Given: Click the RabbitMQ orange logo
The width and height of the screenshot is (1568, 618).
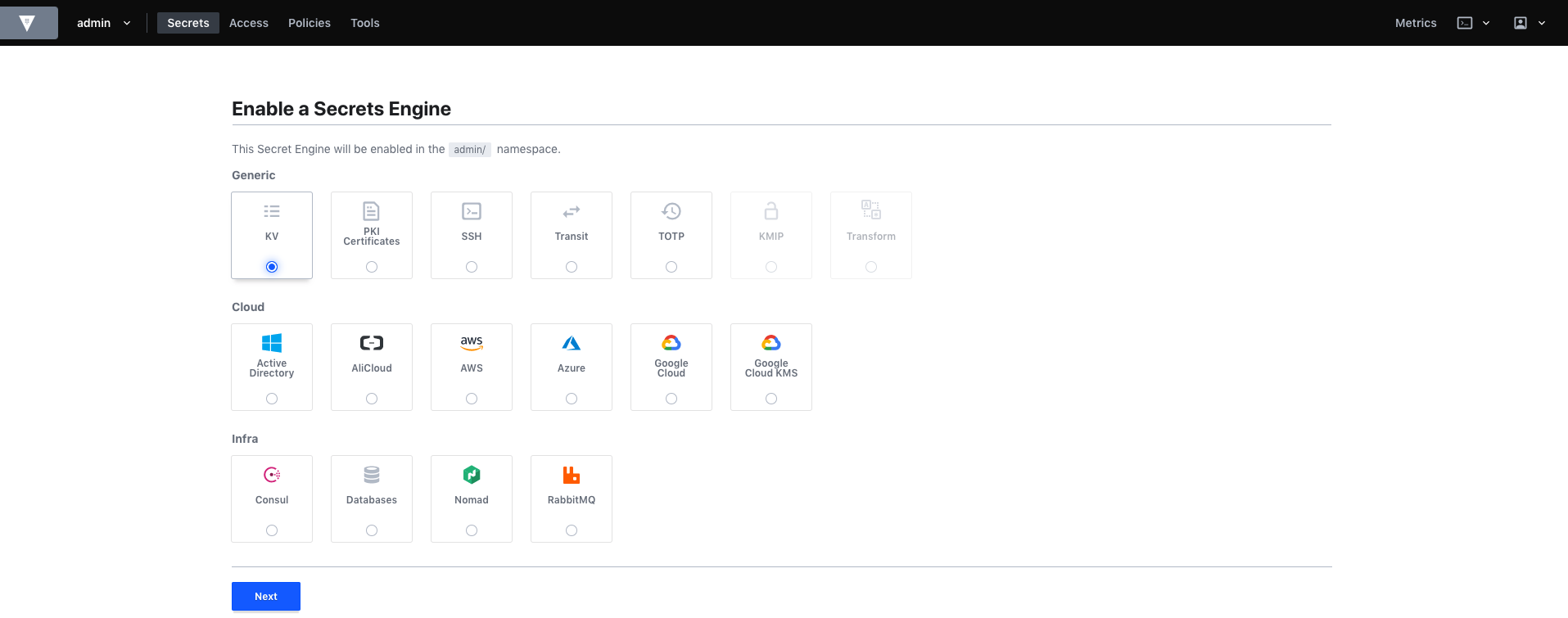Looking at the screenshot, I should [572, 475].
